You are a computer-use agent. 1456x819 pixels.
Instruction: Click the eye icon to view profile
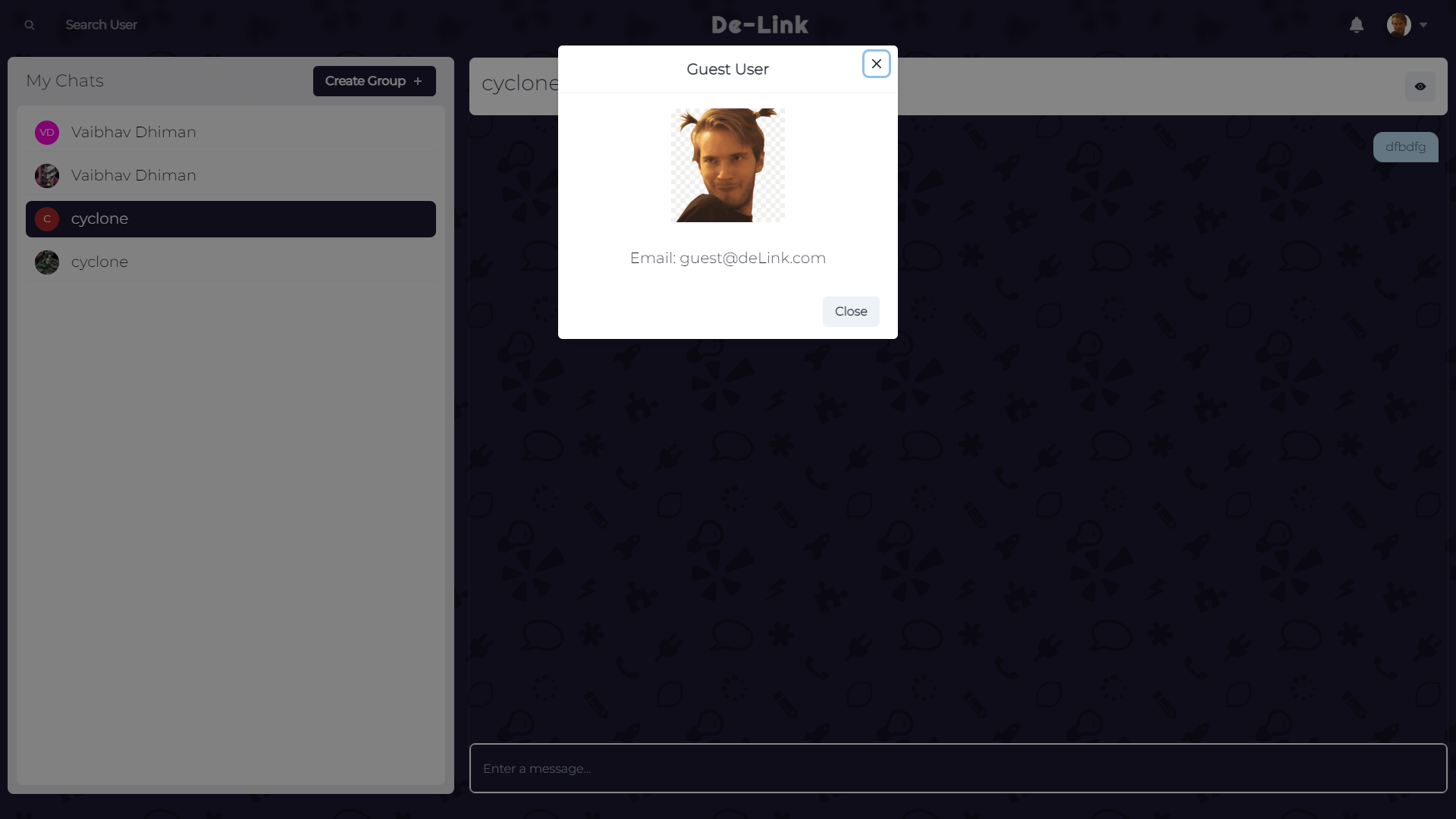coord(1420,86)
